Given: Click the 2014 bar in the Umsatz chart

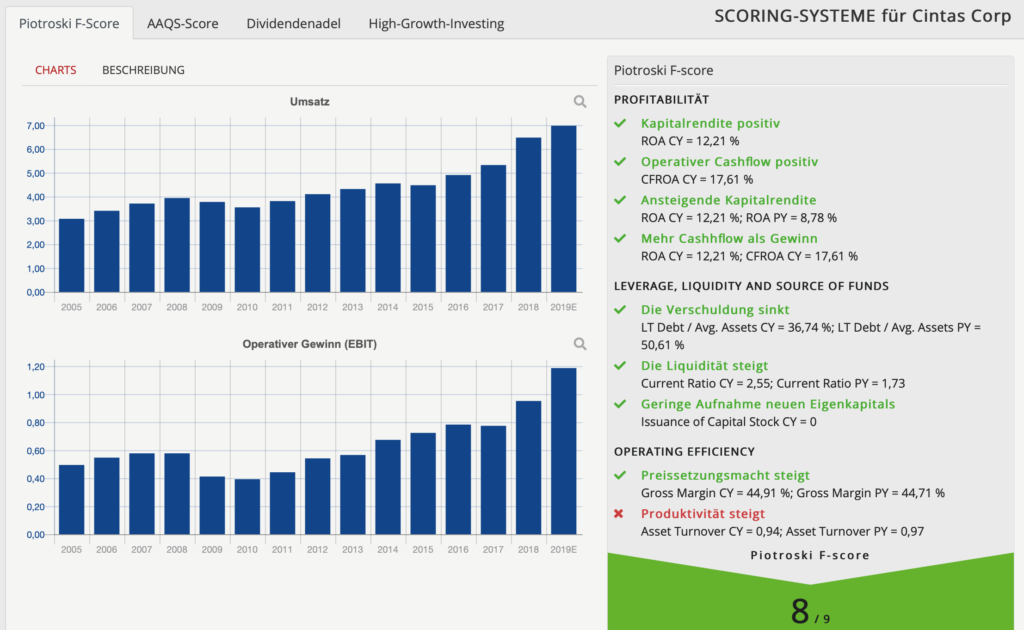Looking at the screenshot, I should tap(388, 238).
